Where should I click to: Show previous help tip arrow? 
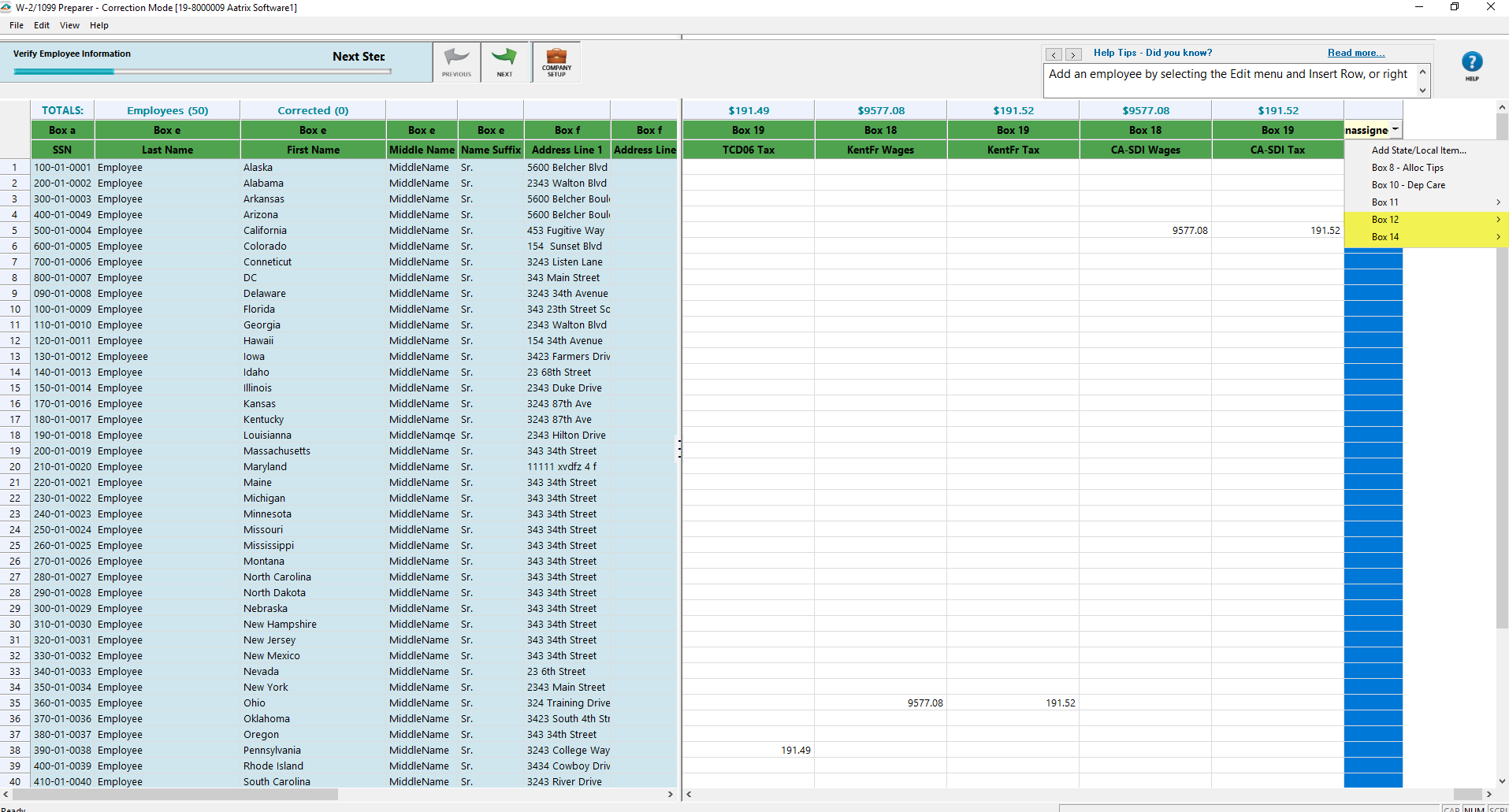click(x=1054, y=54)
